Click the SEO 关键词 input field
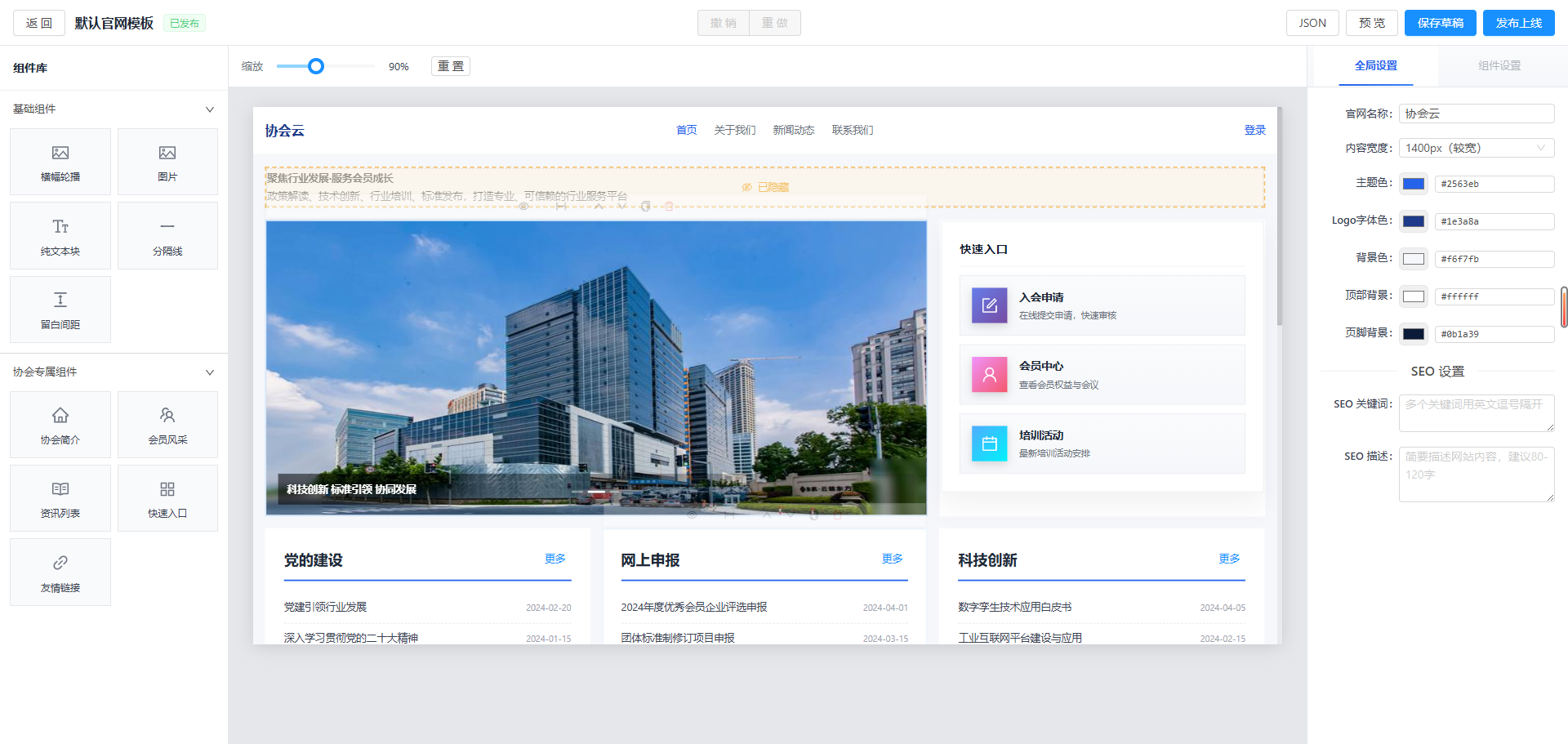Viewport: 1568px width, 744px height. (1477, 412)
